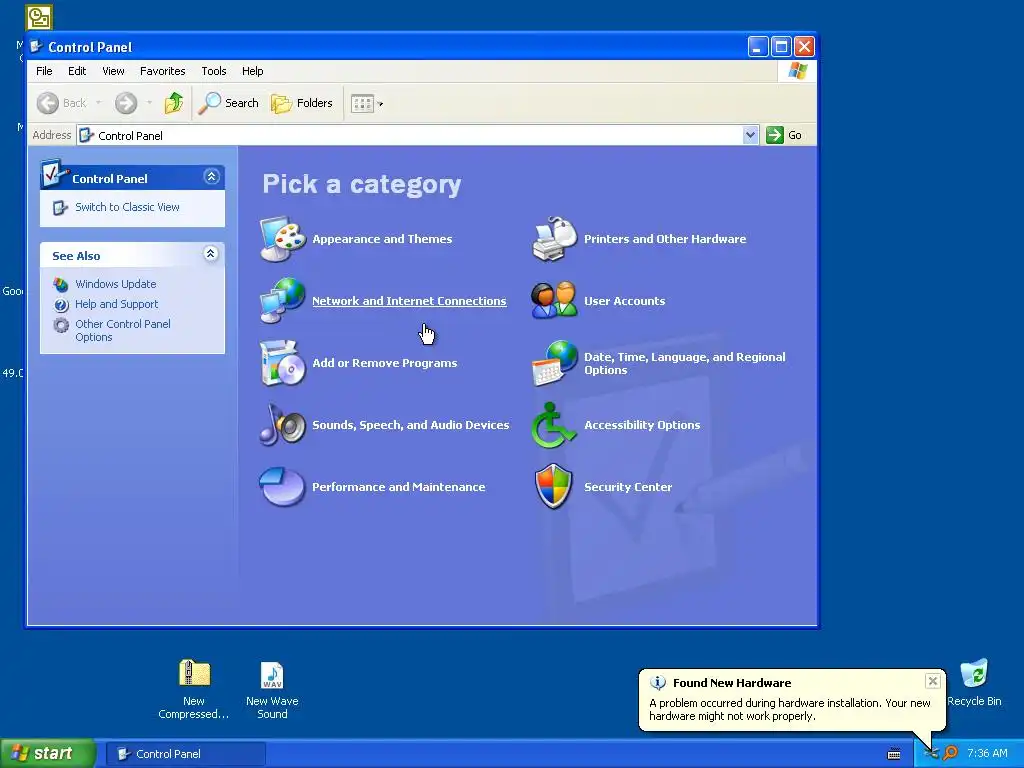This screenshot has height=768, width=1024.
Task: Click the Help and Support question mark icon
Action: tap(61, 305)
